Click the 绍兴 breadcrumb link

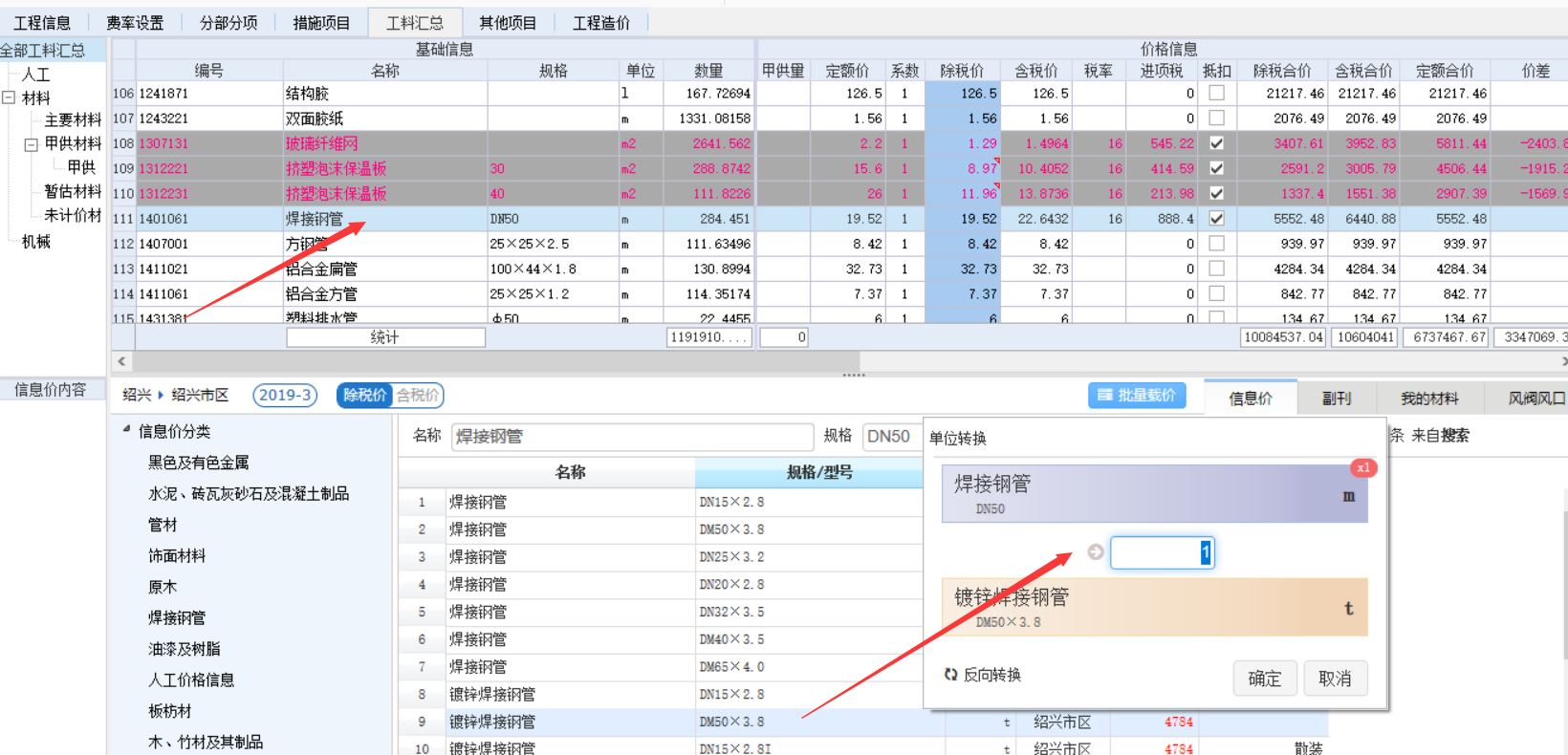coord(137,395)
